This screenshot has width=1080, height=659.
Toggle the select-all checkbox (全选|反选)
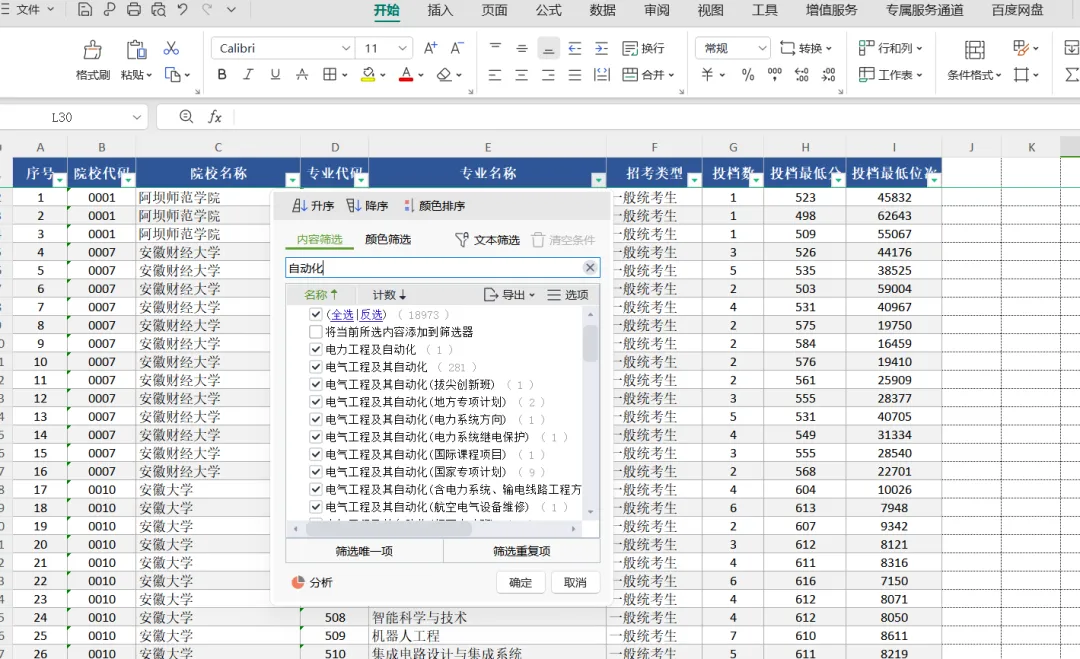click(x=315, y=314)
